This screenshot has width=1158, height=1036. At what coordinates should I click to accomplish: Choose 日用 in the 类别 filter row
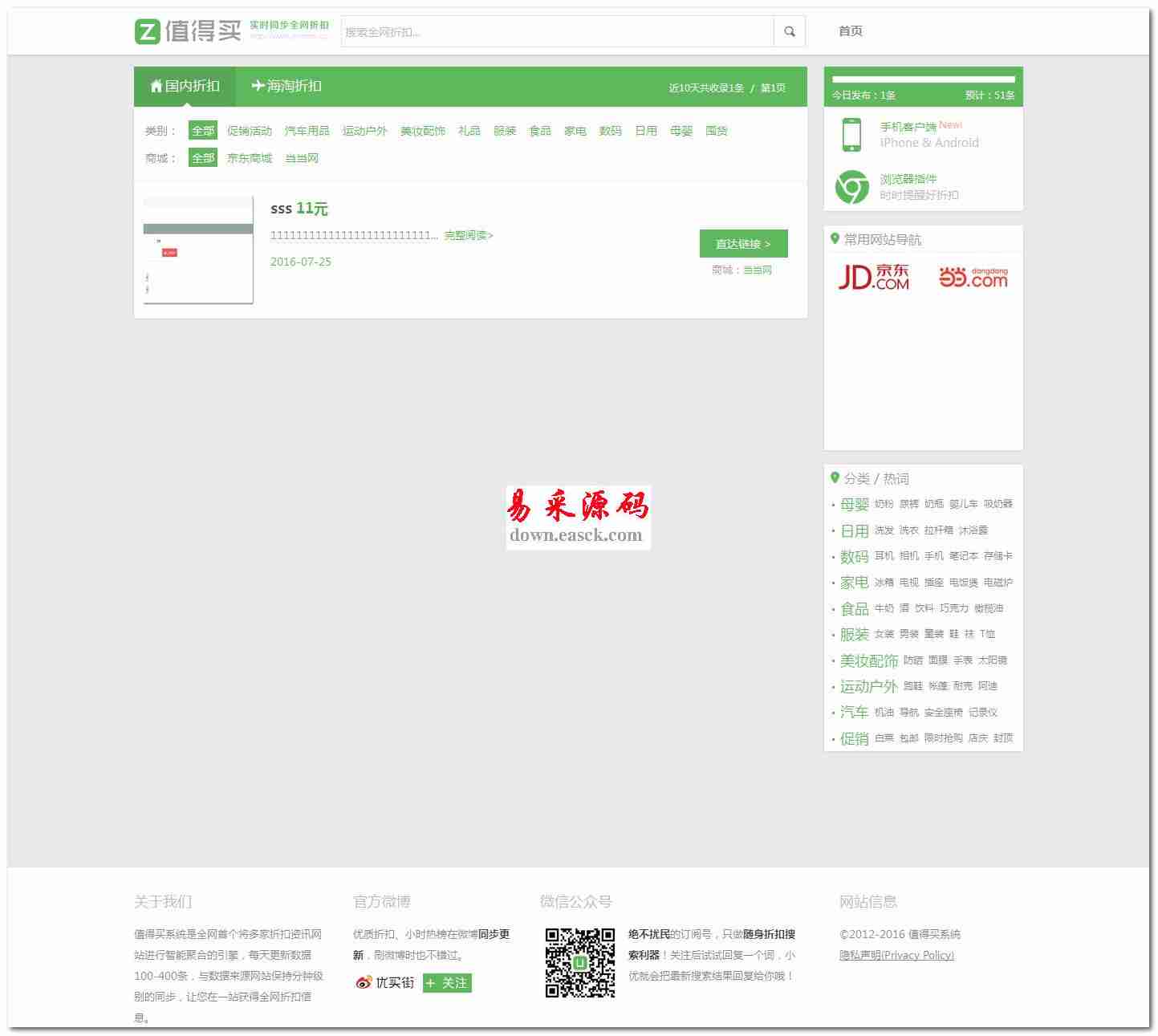pyautogui.click(x=646, y=131)
